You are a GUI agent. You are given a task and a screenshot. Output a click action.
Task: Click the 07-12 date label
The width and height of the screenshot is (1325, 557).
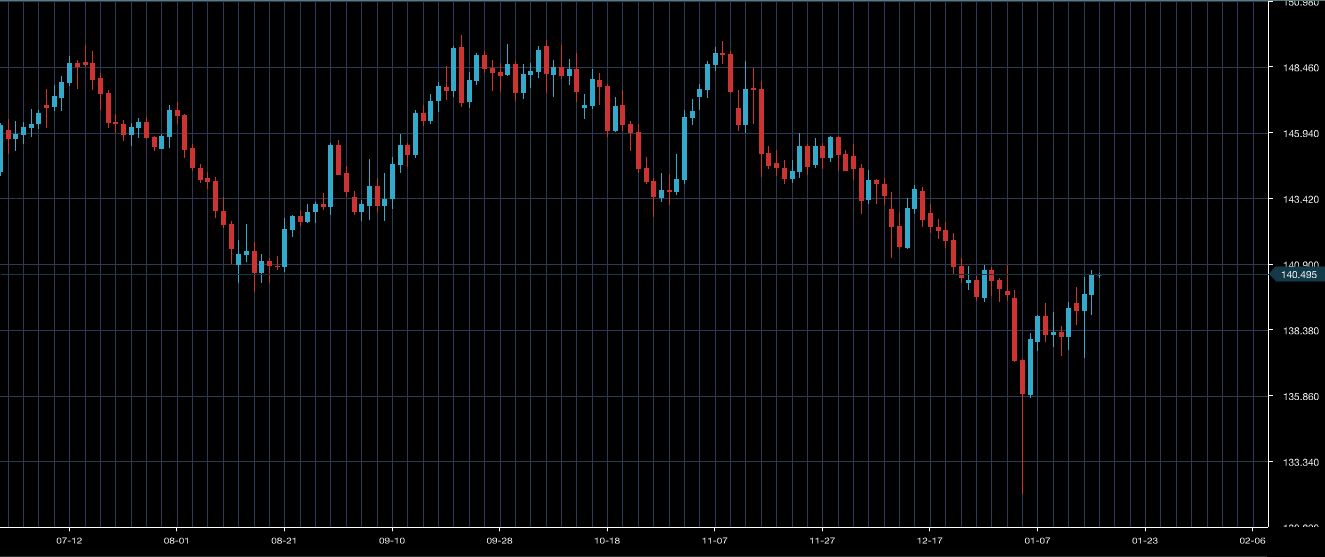(x=69, y=539)
